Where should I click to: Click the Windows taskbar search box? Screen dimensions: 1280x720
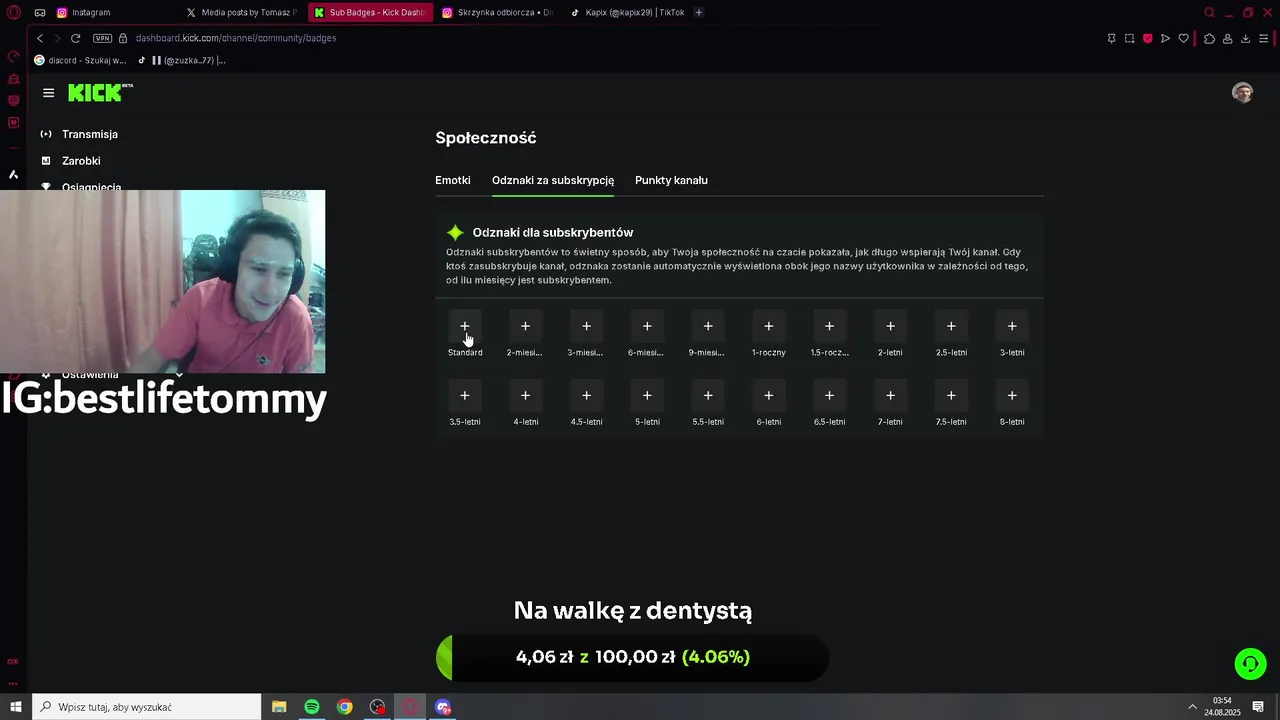[x=146, y=707]
